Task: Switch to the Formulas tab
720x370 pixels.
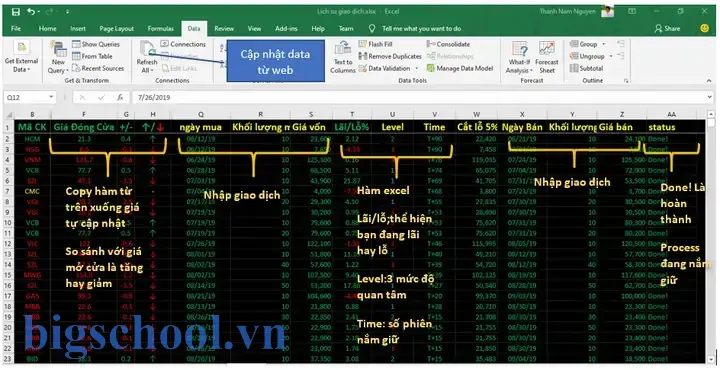Action: click(x=160, y=28)
